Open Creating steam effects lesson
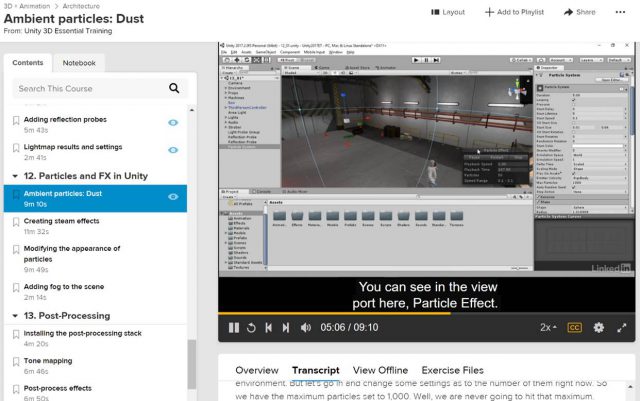This screenshot has height=401, width=640. click(61, 221)
